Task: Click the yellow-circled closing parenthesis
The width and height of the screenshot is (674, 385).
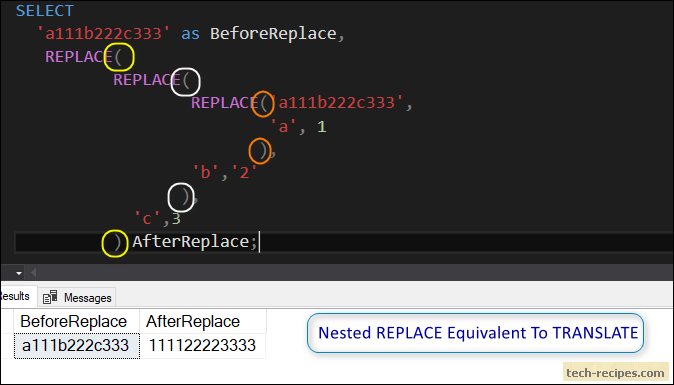Action: tap(118, 243)
